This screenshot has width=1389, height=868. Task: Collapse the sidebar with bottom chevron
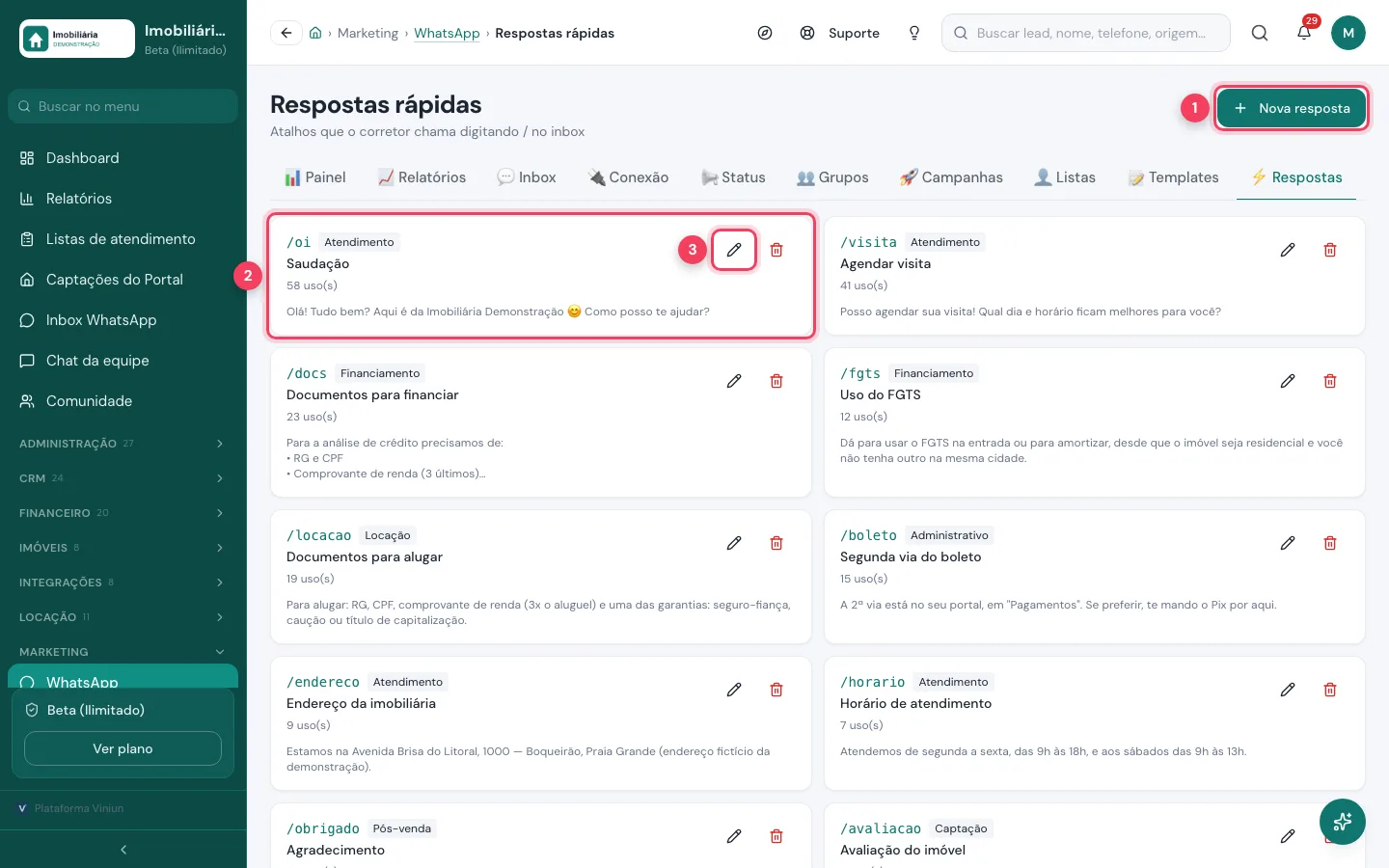123,850
